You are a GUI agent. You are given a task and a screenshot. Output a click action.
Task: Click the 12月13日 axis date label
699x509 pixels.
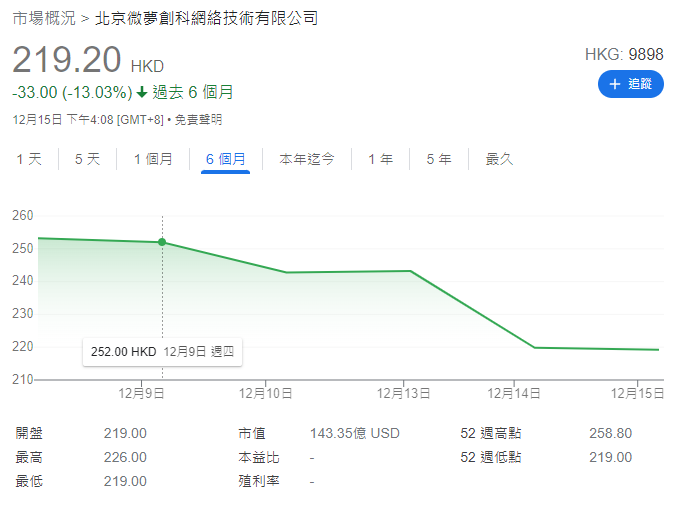tap(403, 394)
